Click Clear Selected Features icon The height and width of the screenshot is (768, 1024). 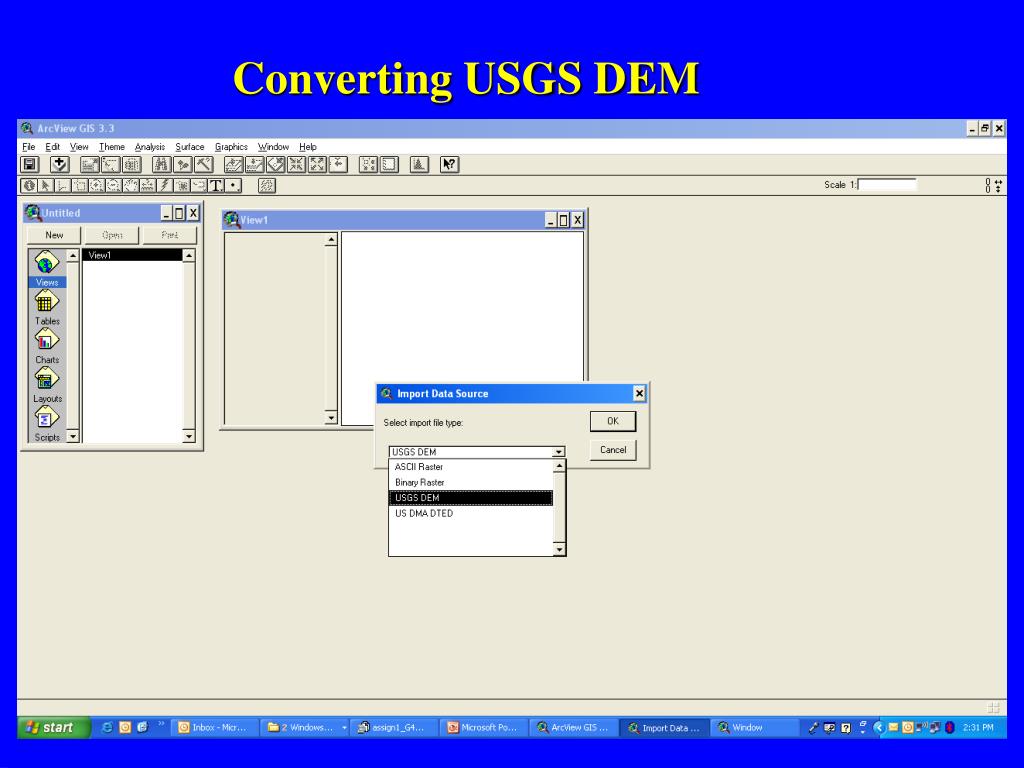[389, 165]
